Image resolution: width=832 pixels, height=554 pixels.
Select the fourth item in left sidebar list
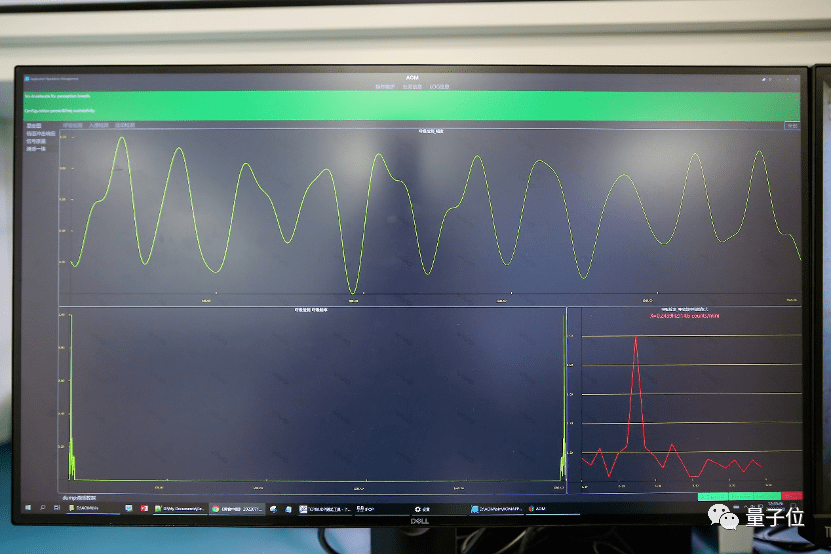pyautogui.click(x=36, y=149)
